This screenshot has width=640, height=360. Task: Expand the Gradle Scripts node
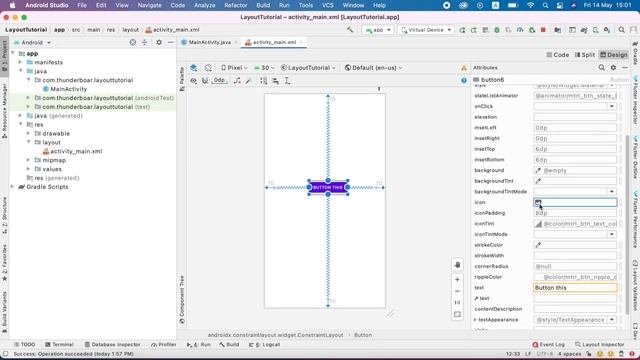(12, 187)
